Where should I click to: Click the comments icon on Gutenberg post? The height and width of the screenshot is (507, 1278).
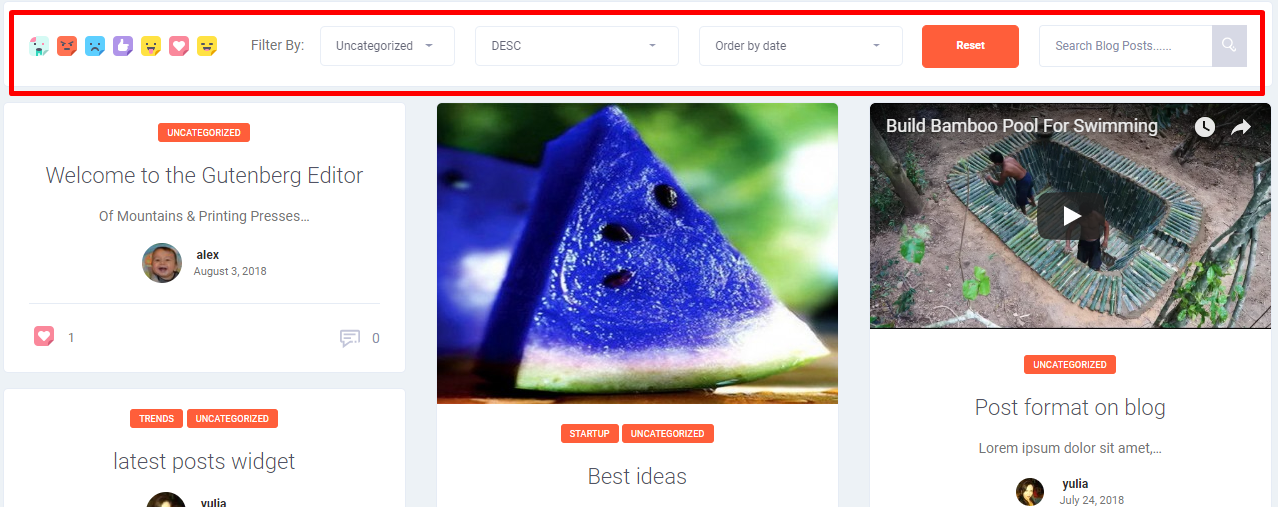349,338
